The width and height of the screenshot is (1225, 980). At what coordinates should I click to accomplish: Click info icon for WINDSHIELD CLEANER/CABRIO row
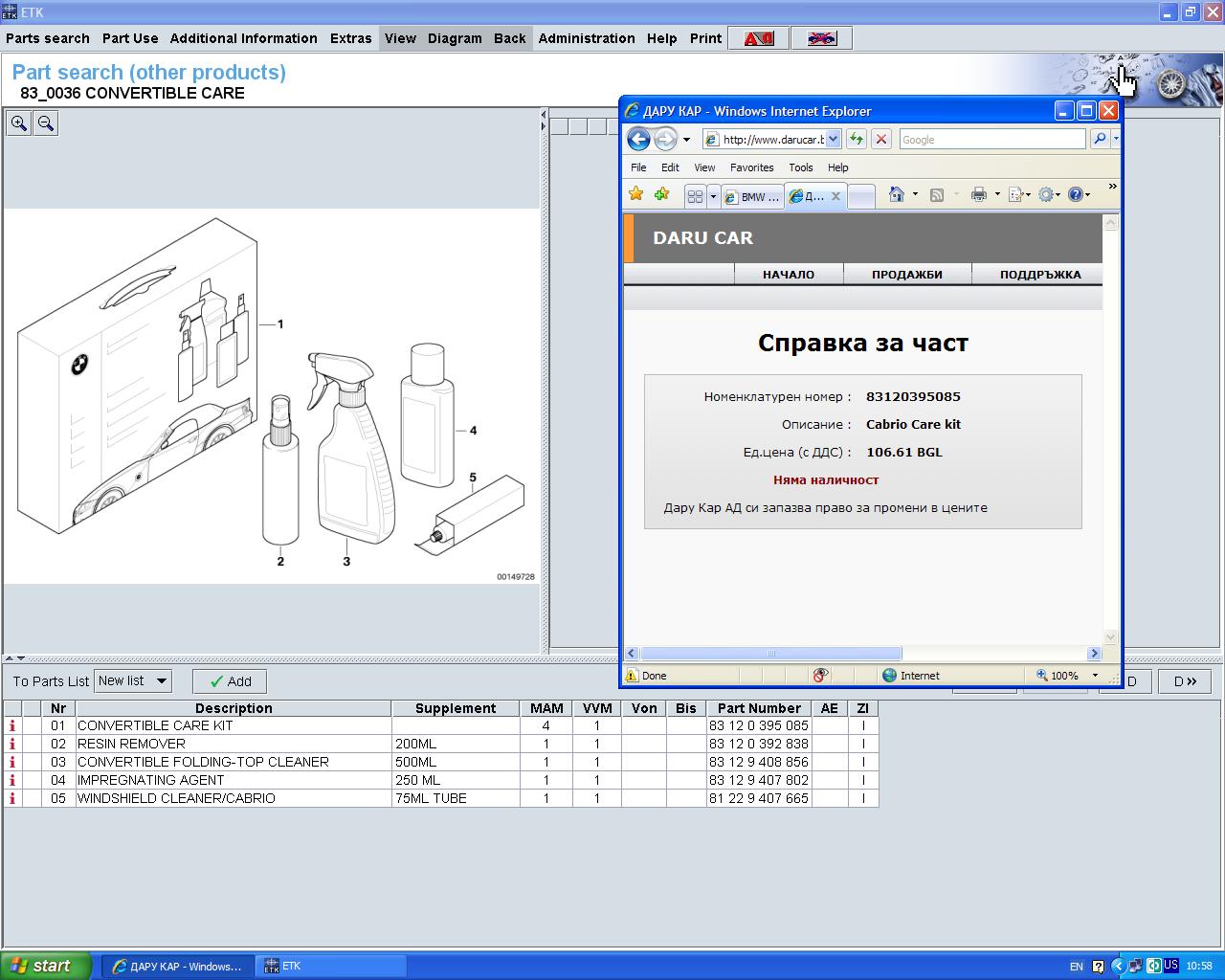12,798
